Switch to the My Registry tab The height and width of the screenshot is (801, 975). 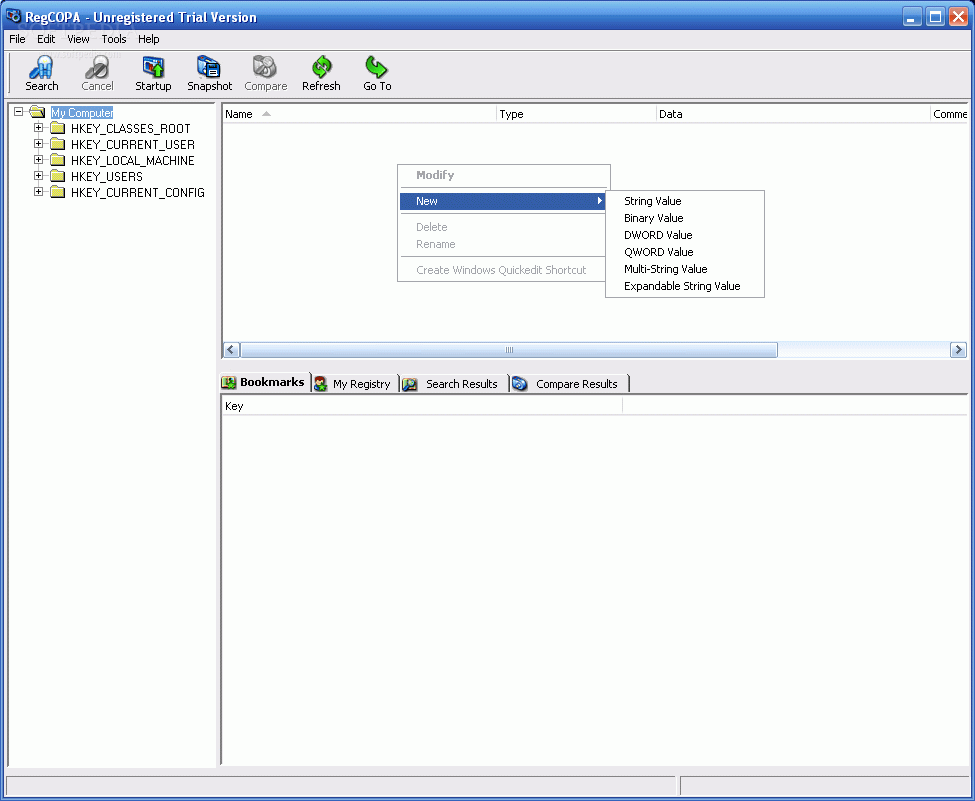point(354,384)
